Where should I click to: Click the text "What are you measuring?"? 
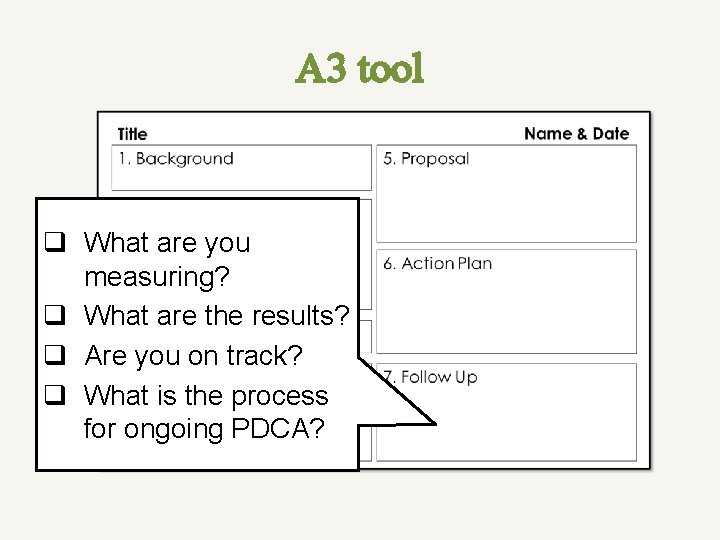(x=167, y=257)
